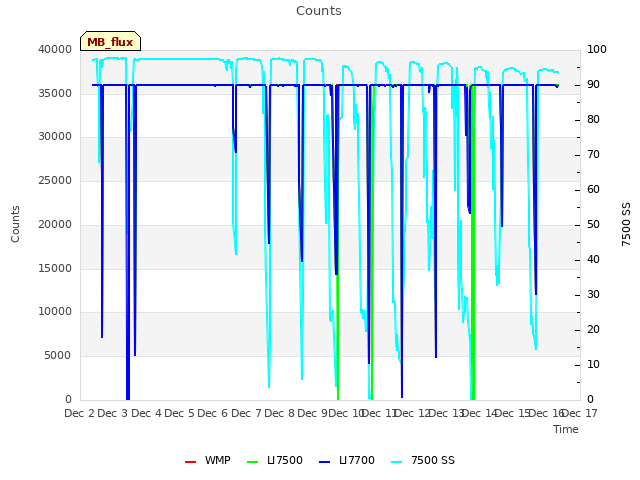Image resolution: width=640 pixels, height=480 pixels.
Task: Click the 20 right axis tick label
Action: [x=593, y=329]
